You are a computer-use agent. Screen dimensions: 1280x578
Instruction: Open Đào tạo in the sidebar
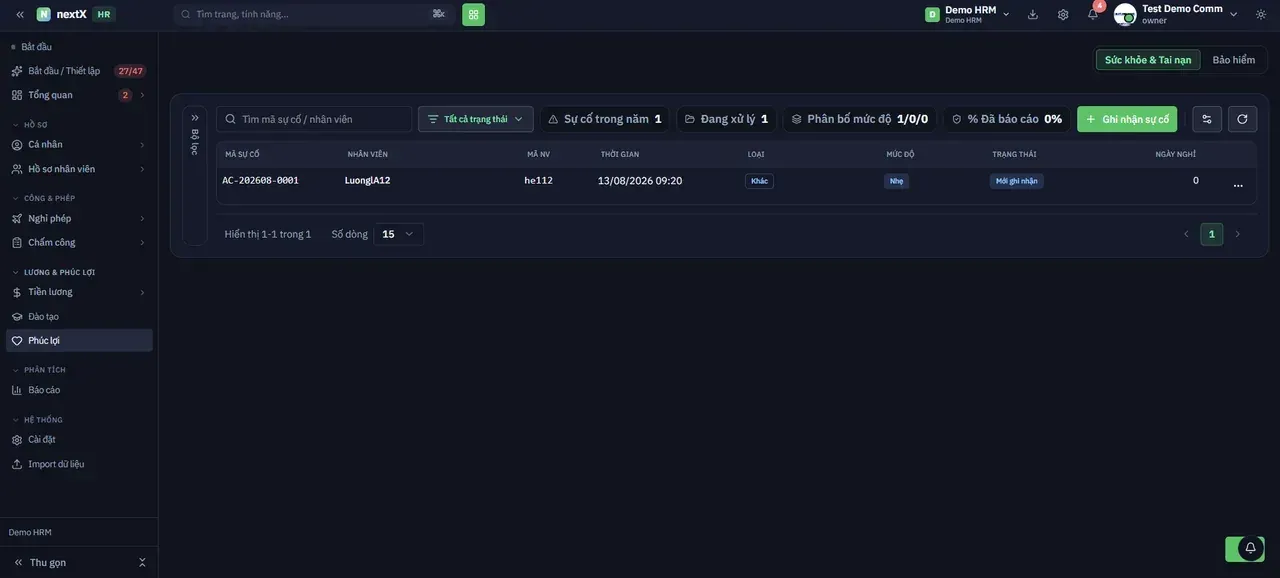[79, 317]
